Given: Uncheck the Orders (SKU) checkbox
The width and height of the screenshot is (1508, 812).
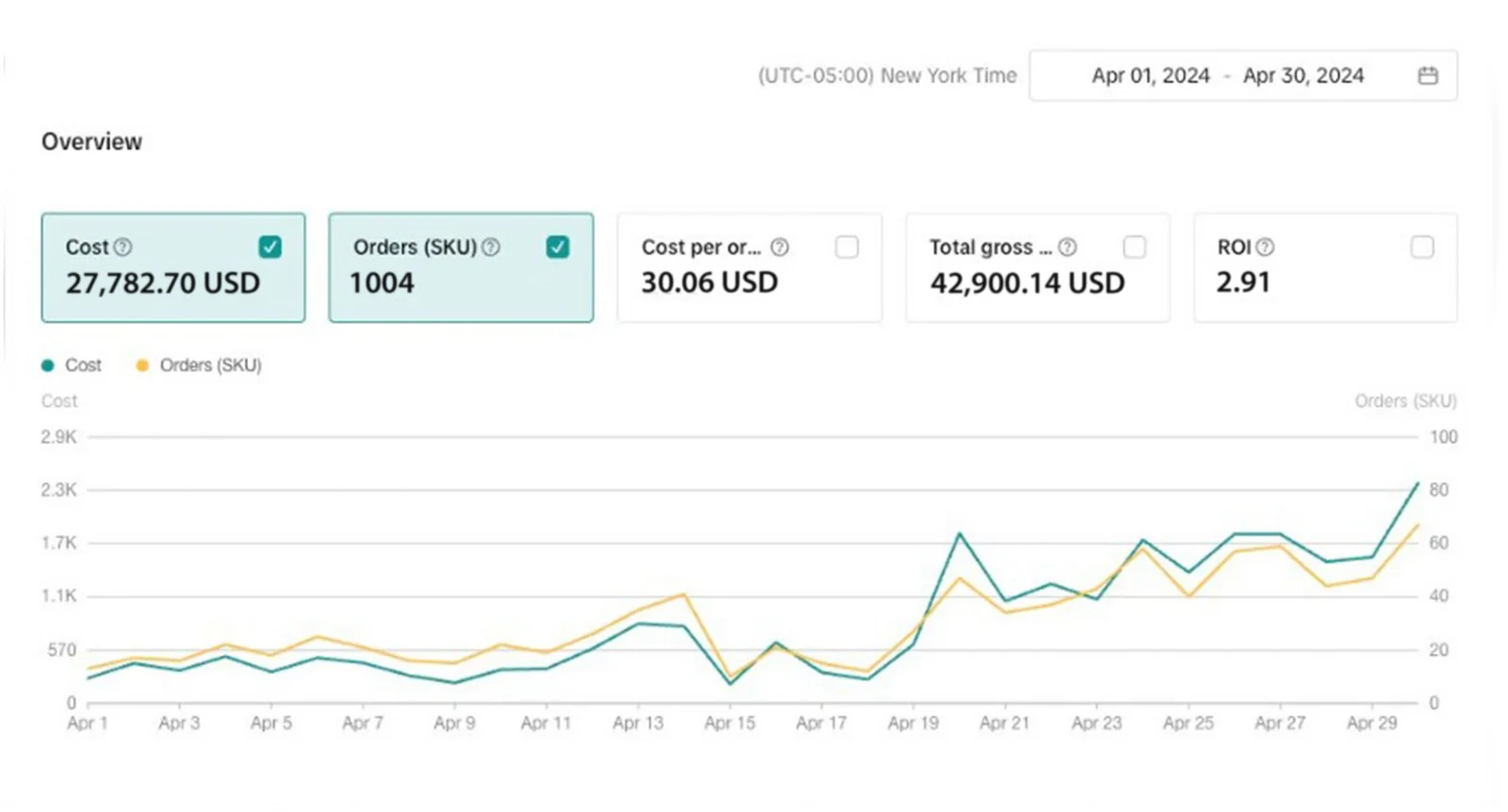Looking at the screenshot, I should tap(557, 247).
